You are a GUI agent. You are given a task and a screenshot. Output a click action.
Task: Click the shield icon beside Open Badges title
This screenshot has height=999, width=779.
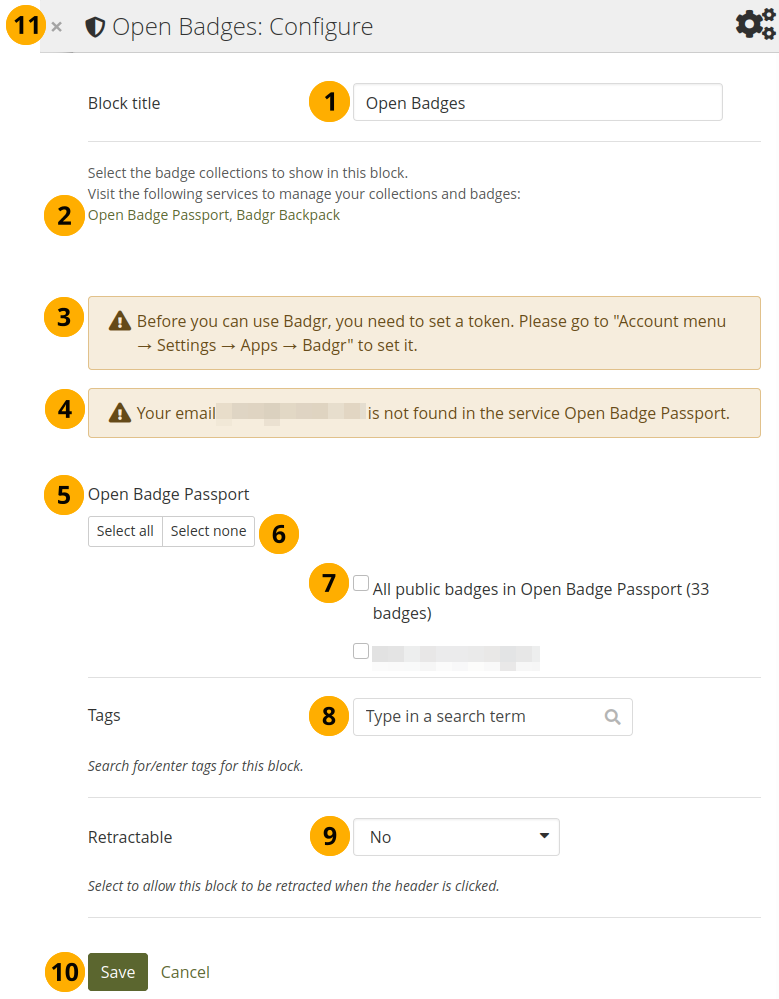(x=95, y=27)
